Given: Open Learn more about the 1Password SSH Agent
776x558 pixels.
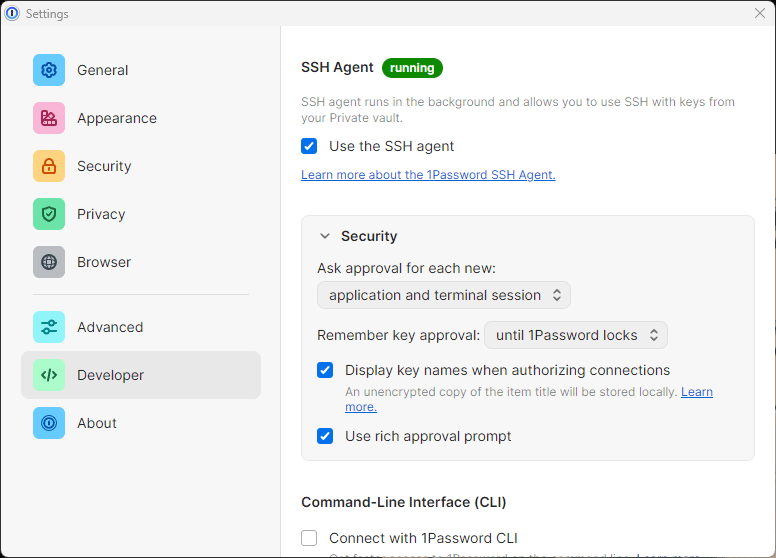Looking at the screenshot, I should (x=428, y=175).
